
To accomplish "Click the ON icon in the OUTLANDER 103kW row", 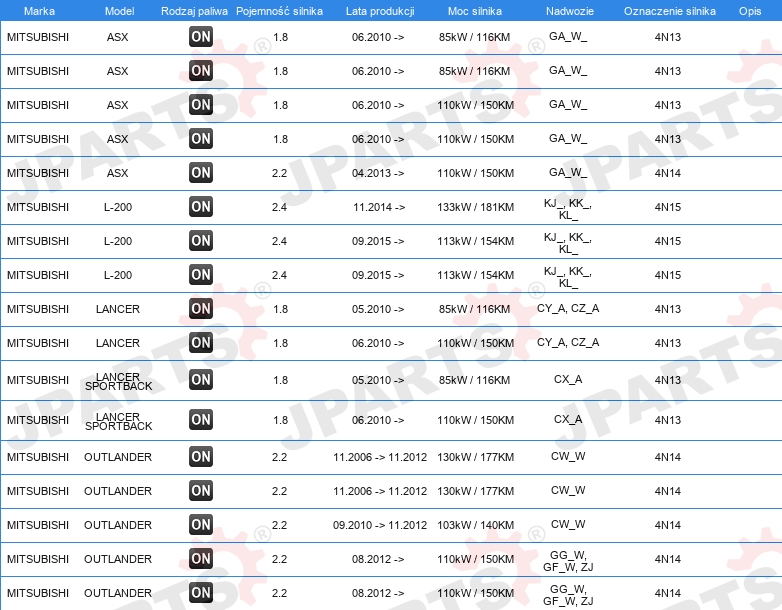I will coord(201,524).
